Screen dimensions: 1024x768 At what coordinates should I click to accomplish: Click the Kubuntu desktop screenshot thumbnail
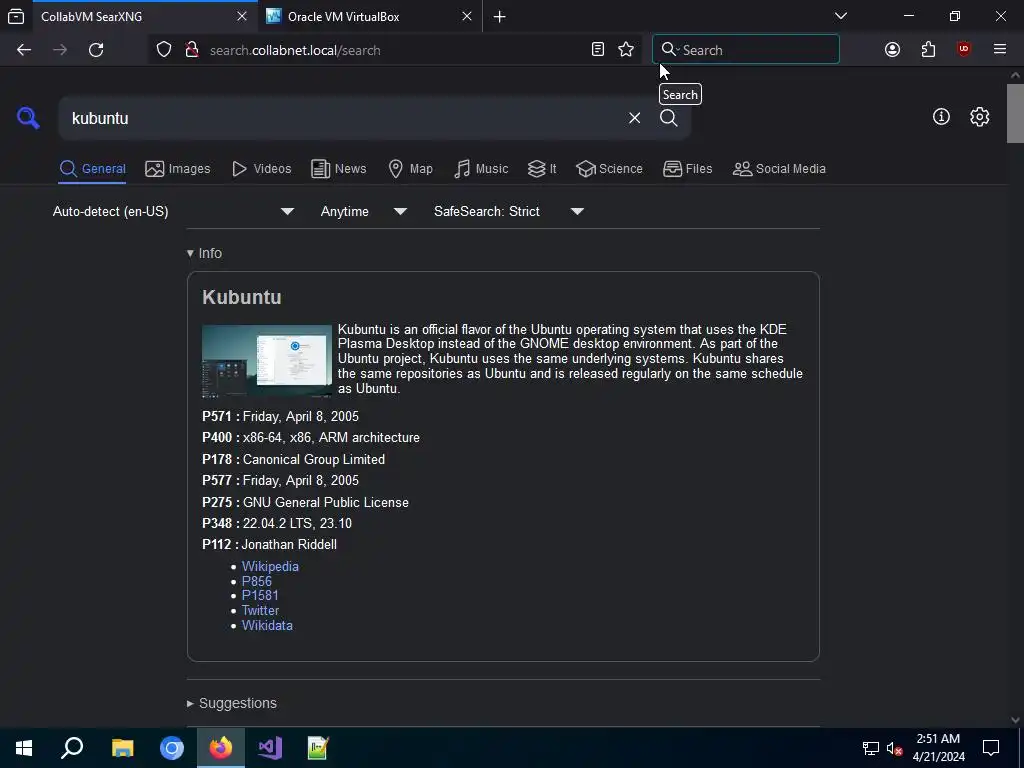[x=267, y=361]
